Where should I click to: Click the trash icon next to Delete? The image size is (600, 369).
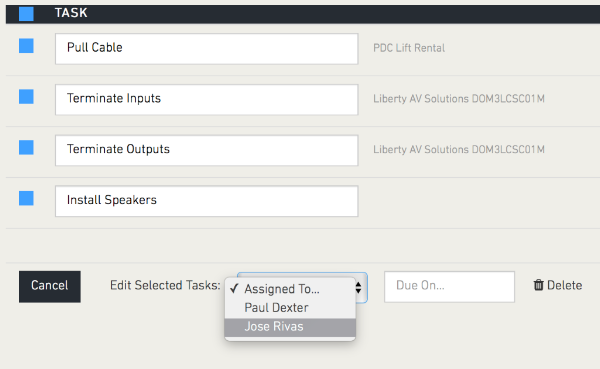click(x=538, y=285)
